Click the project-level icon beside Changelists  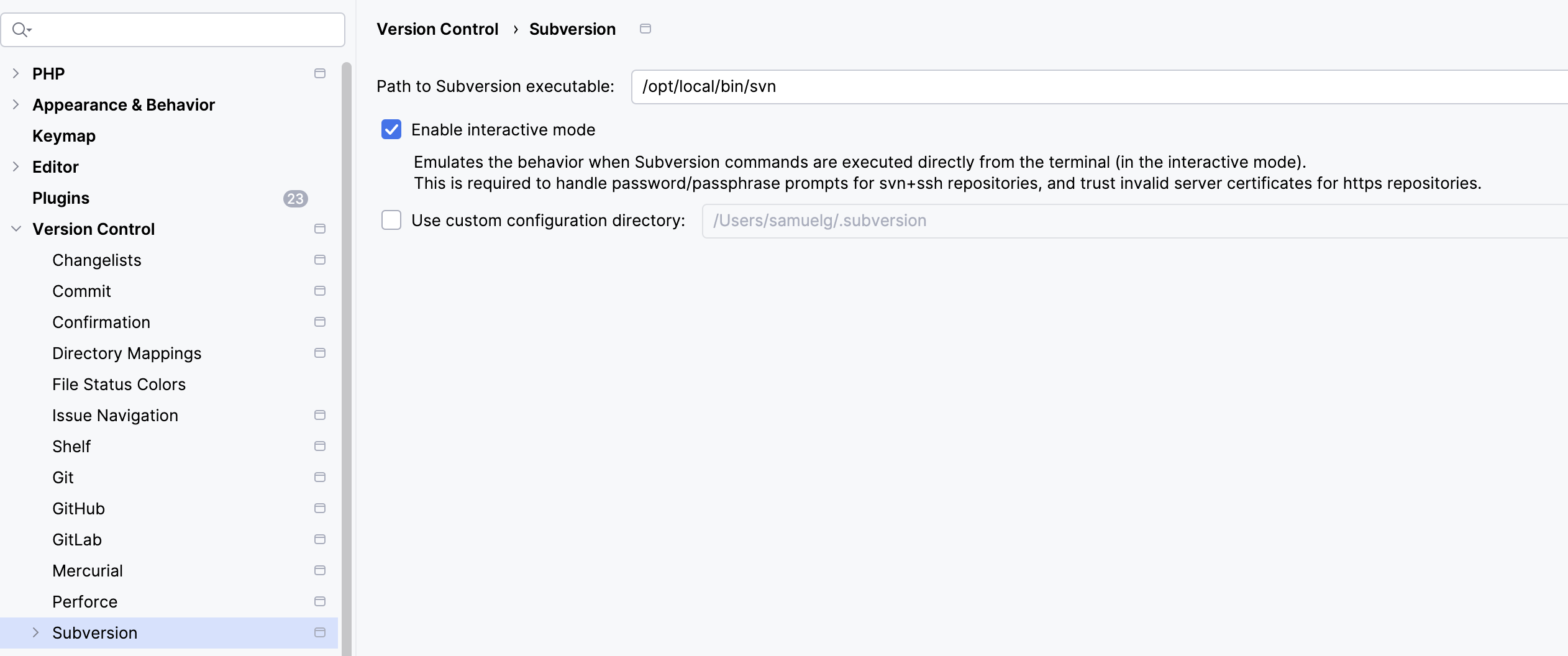320,260
